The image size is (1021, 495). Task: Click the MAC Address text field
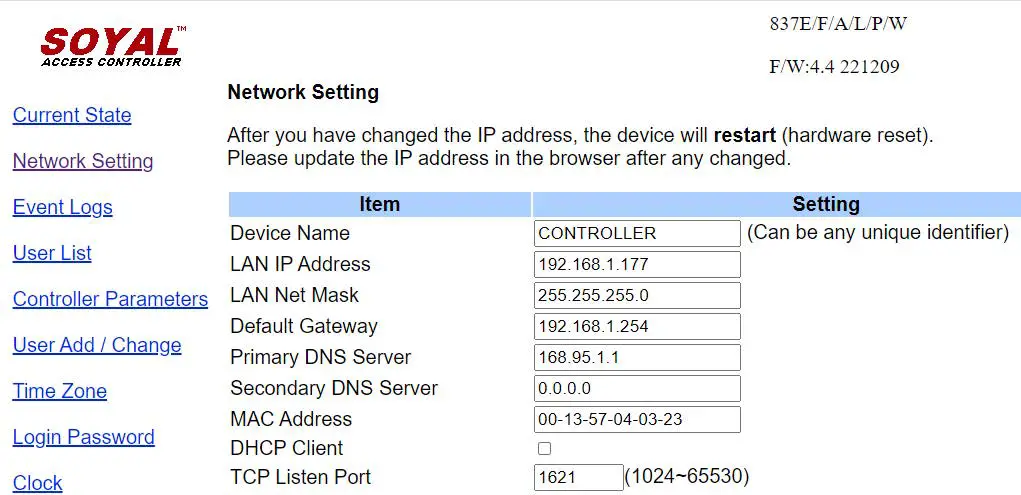click(x=637, y=419)
